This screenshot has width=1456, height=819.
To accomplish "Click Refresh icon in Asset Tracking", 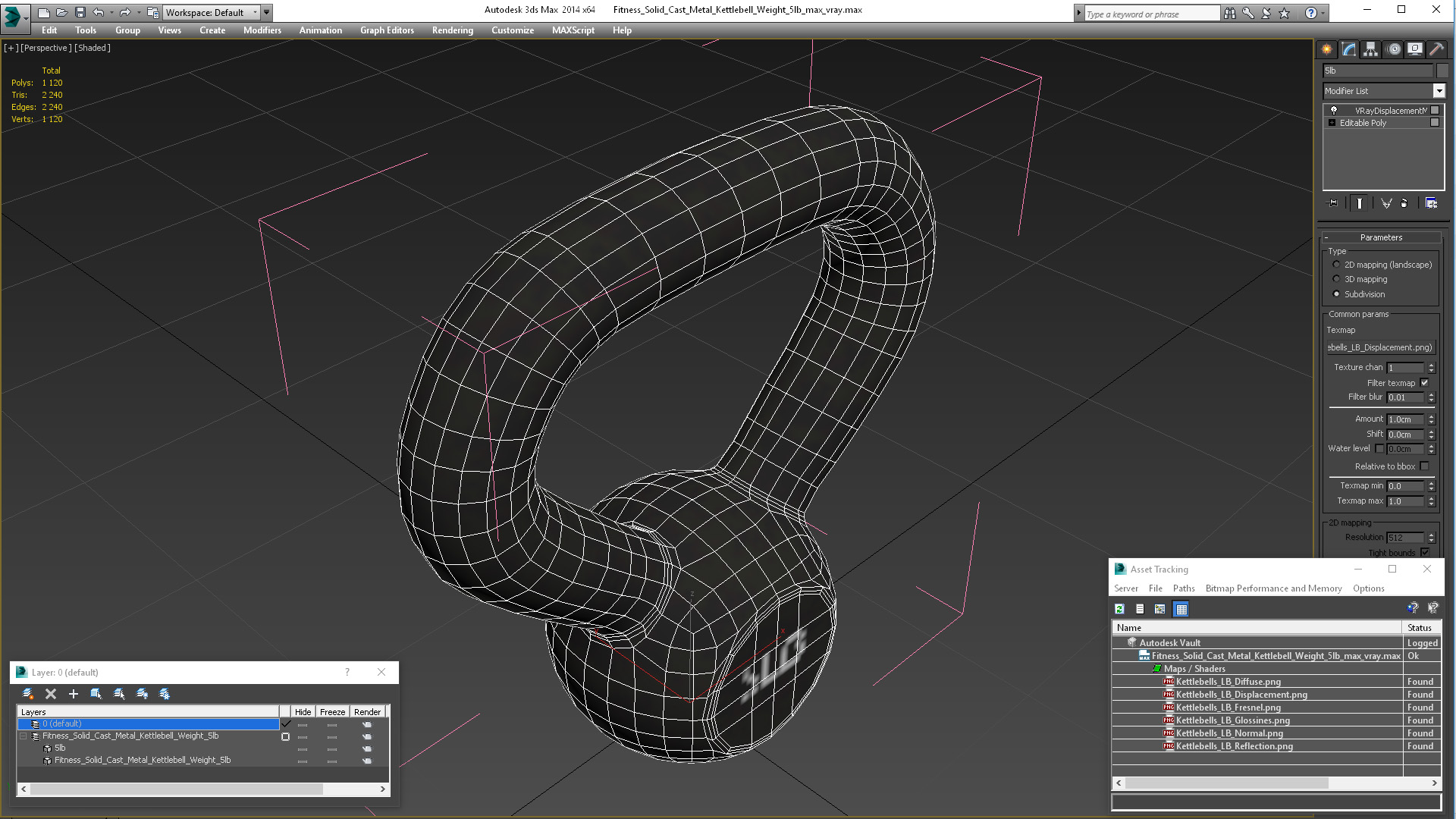I will (1120, 609).
